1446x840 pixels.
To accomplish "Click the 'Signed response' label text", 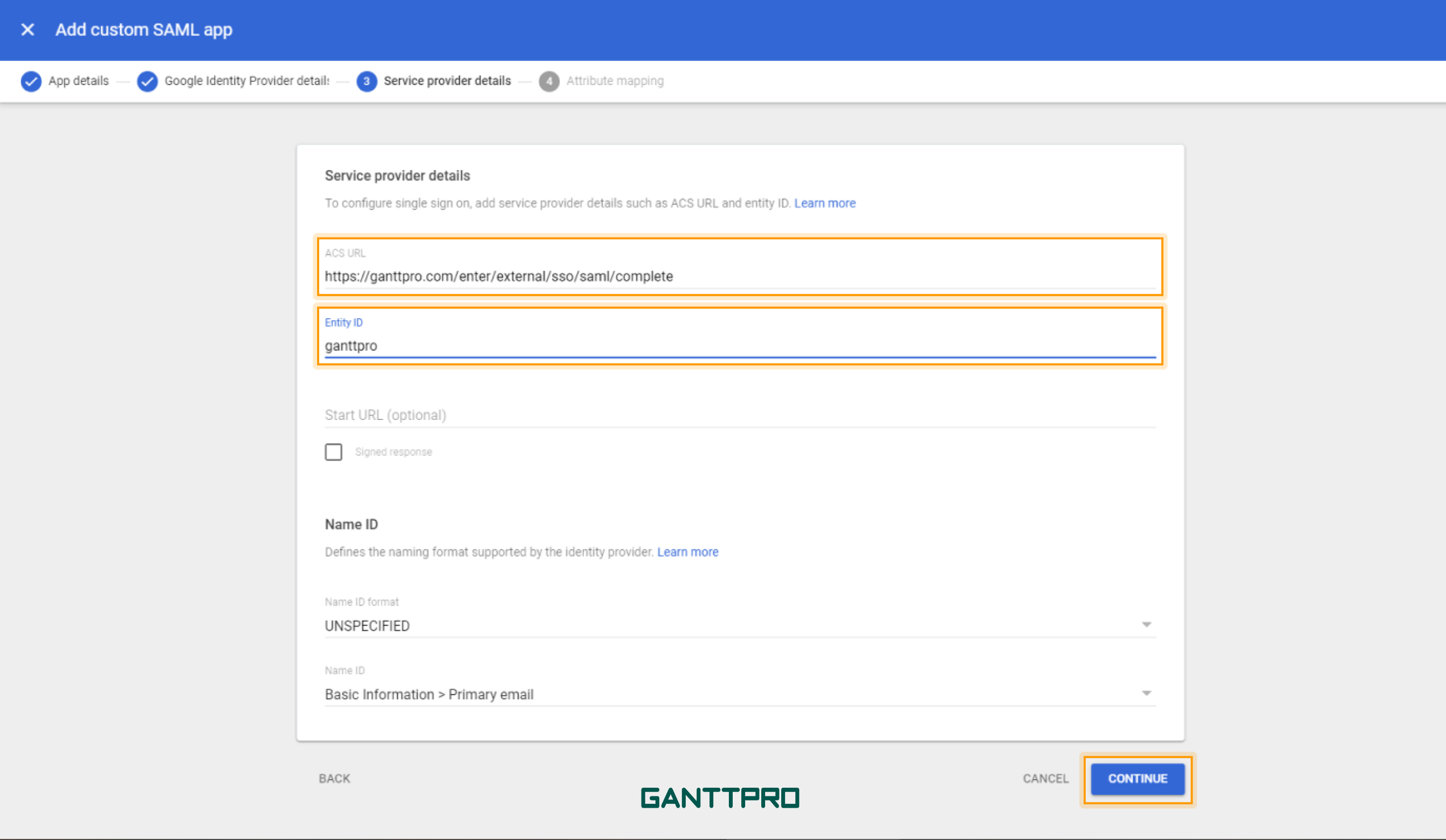I will click(x=393, y=452).
